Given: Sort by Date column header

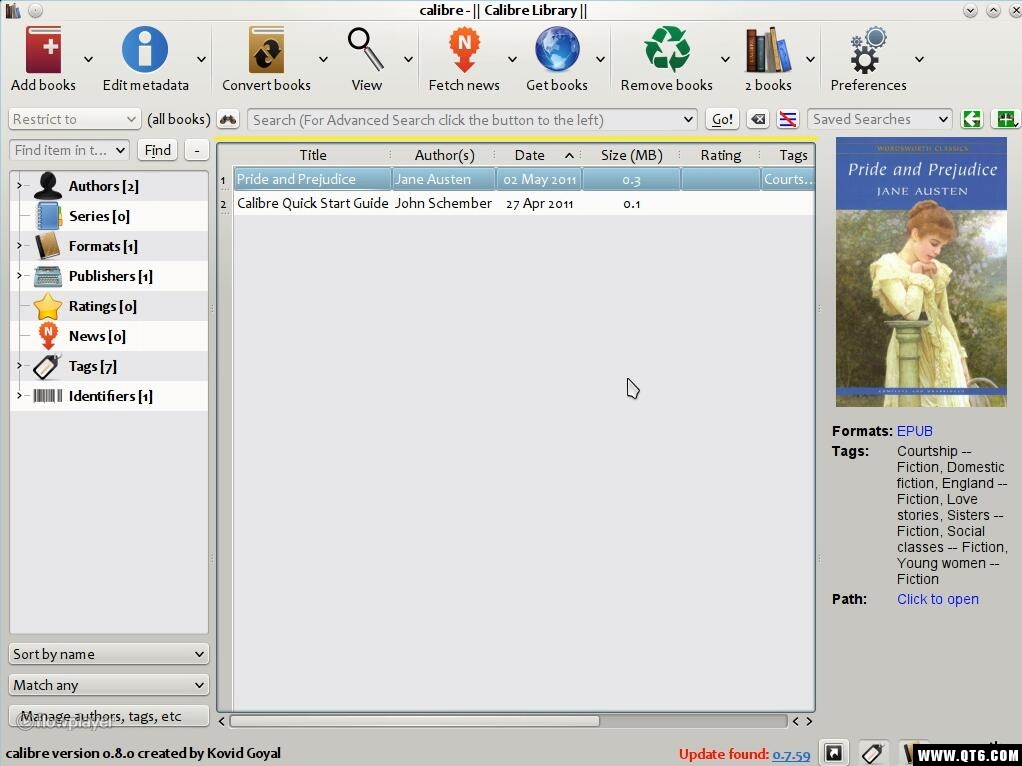Looking at the screenshot, I should click(538, 155).
